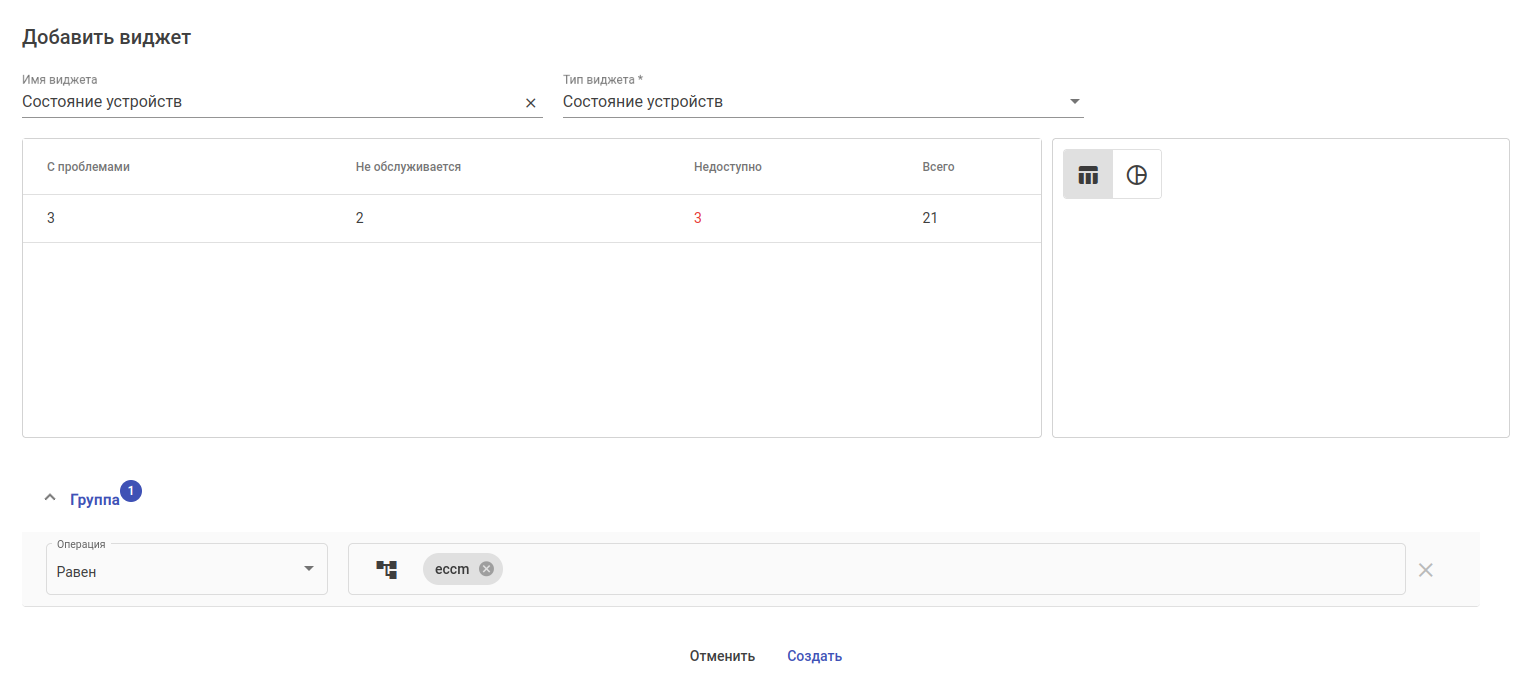This screenshot has width=1532, height=687.
Task: Click the Всего value 21
Action: pyautogui.click(x=930, y=218)
